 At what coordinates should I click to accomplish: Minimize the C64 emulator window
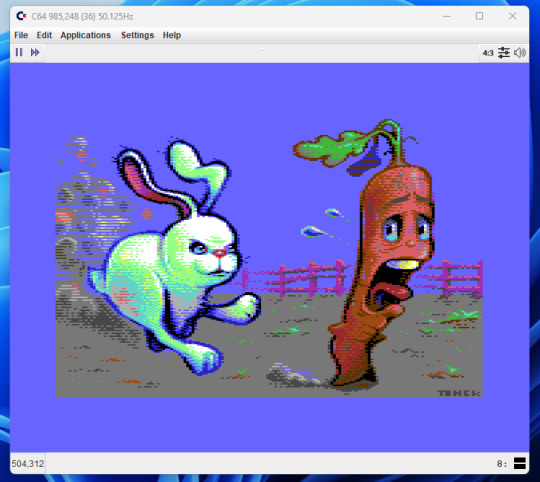pyautogui.click(x=447, y=16)
